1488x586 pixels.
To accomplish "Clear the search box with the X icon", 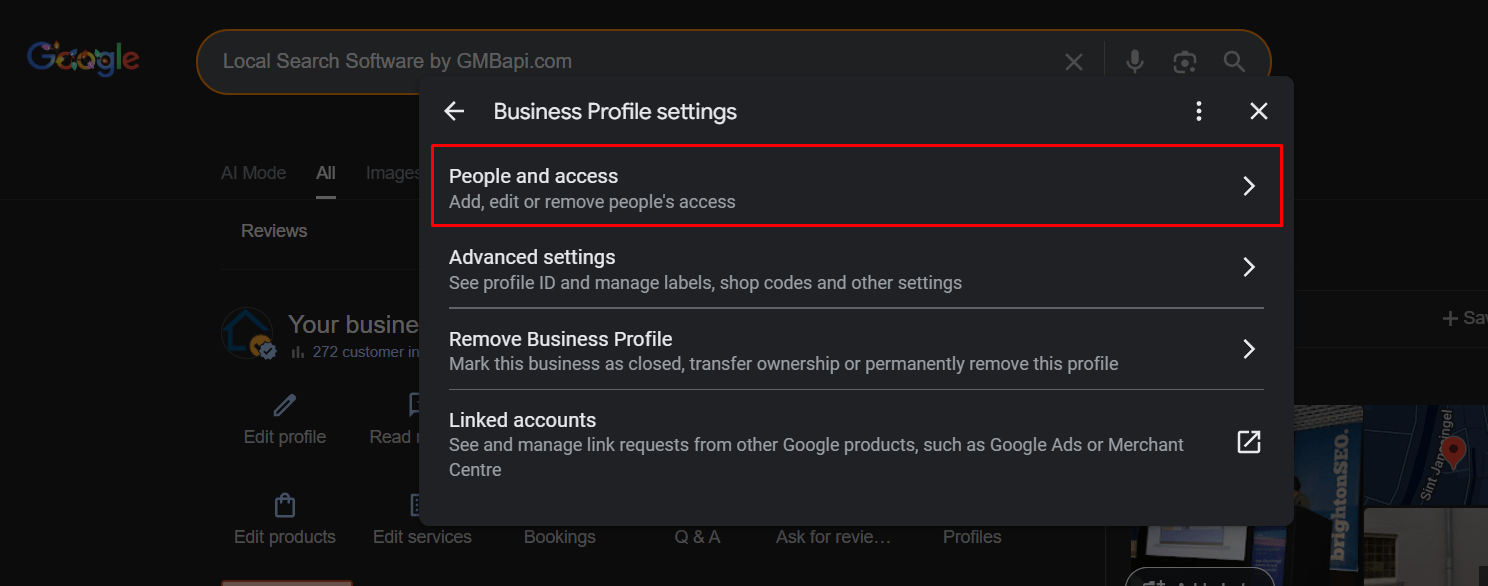I will pyautogui.click(x=1074, y=62).
